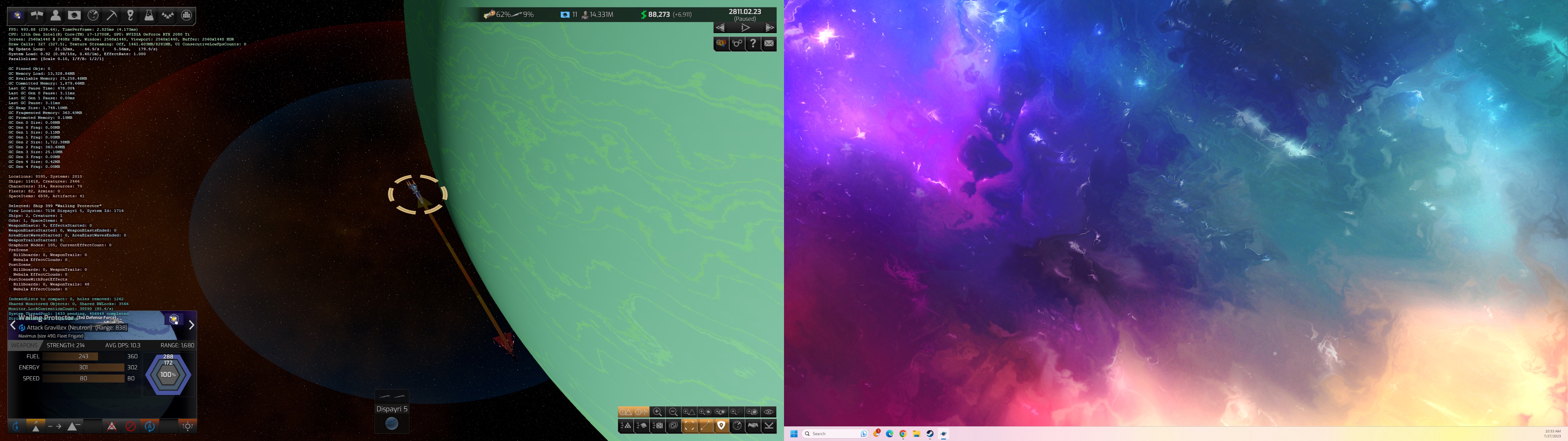1568x441 pixels.
Task: Open the help question mark
Action: point(754,43)
